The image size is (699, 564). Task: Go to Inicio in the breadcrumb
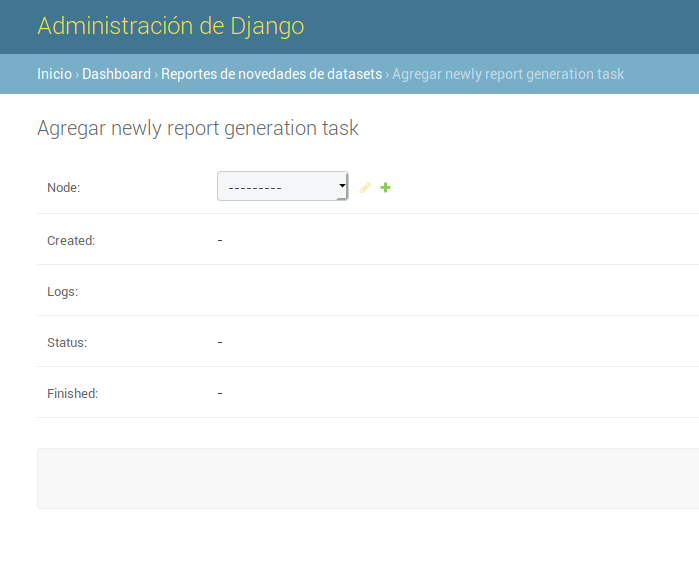point(54,74)
